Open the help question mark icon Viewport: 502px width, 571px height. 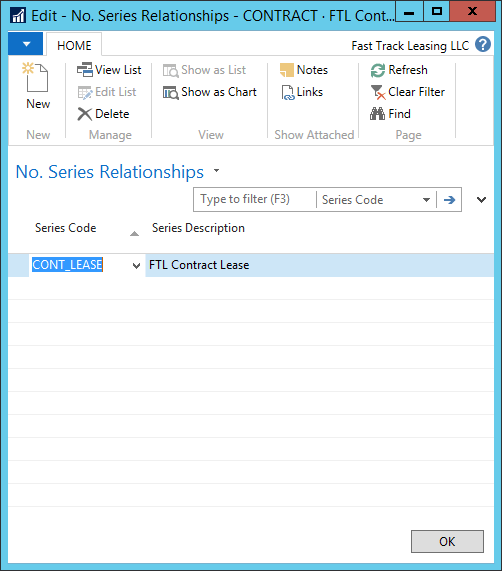click(x=483, y=45)
